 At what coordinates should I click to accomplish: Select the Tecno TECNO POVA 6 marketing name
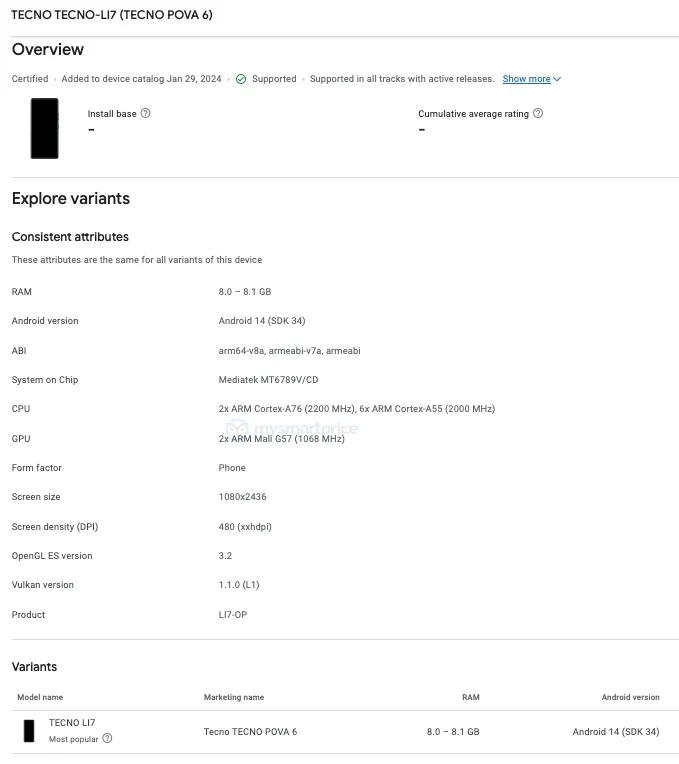coord(250,732)
